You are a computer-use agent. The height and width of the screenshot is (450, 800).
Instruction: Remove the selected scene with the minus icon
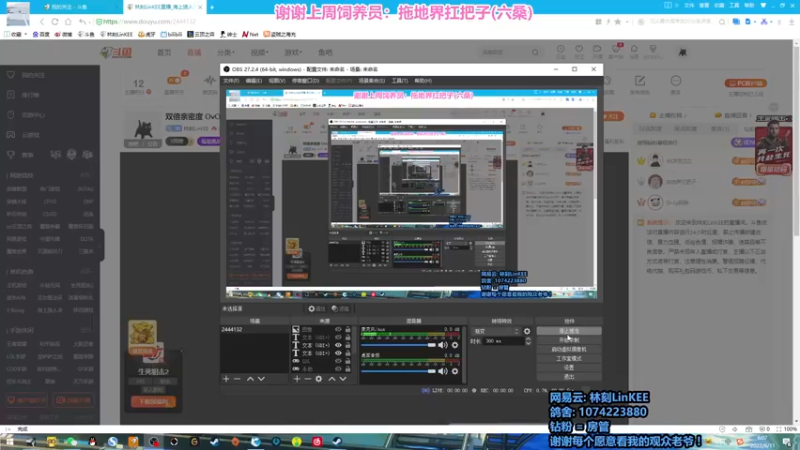tap(237, 379)
